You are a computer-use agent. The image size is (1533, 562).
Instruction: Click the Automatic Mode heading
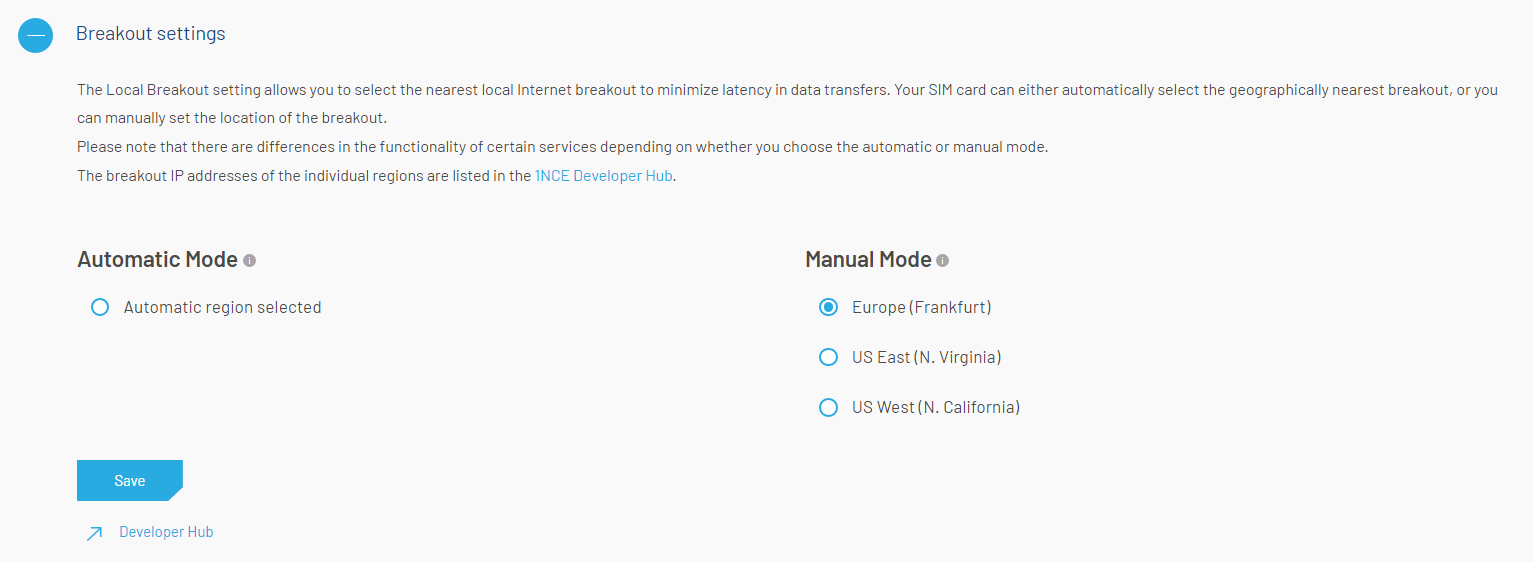(x=157, y=260)
